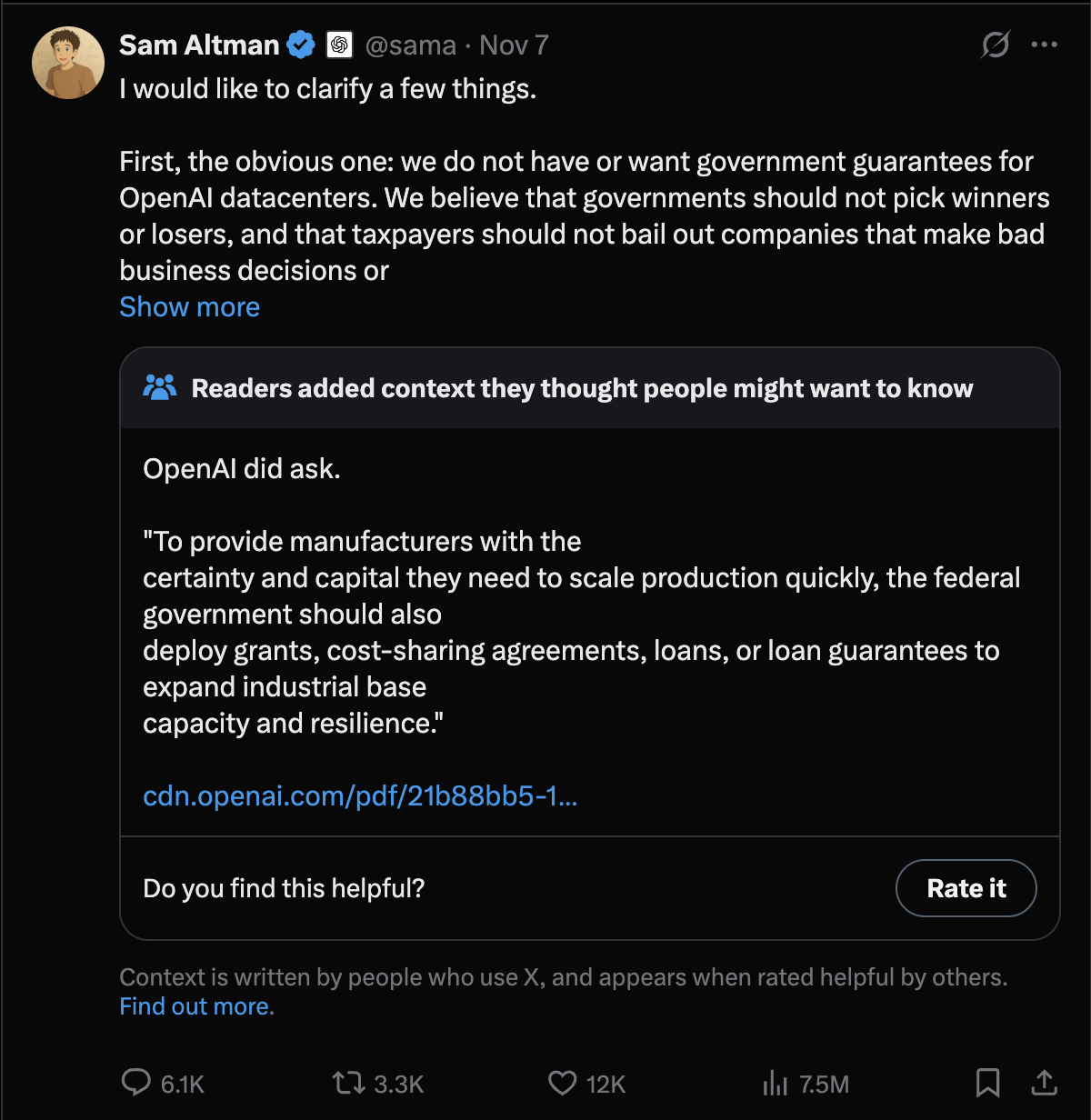Toggle like on the post
This screenshot has height=1120, width=1091.
(x=564, y=1084)
